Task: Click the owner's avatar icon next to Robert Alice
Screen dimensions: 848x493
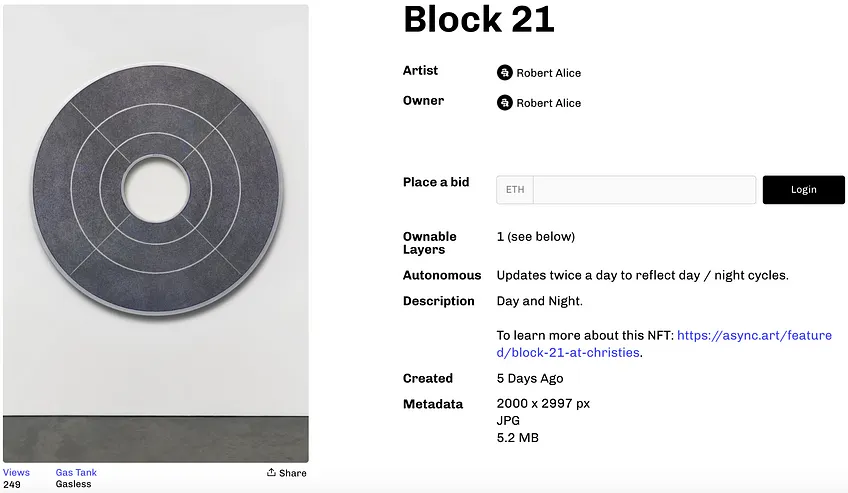Action: pyautogui.click(x=505, y=103)
